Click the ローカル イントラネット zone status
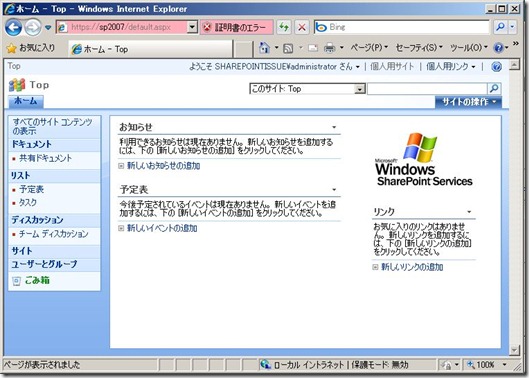The width and height of the screenshot is (529, 378). [334, 364]
